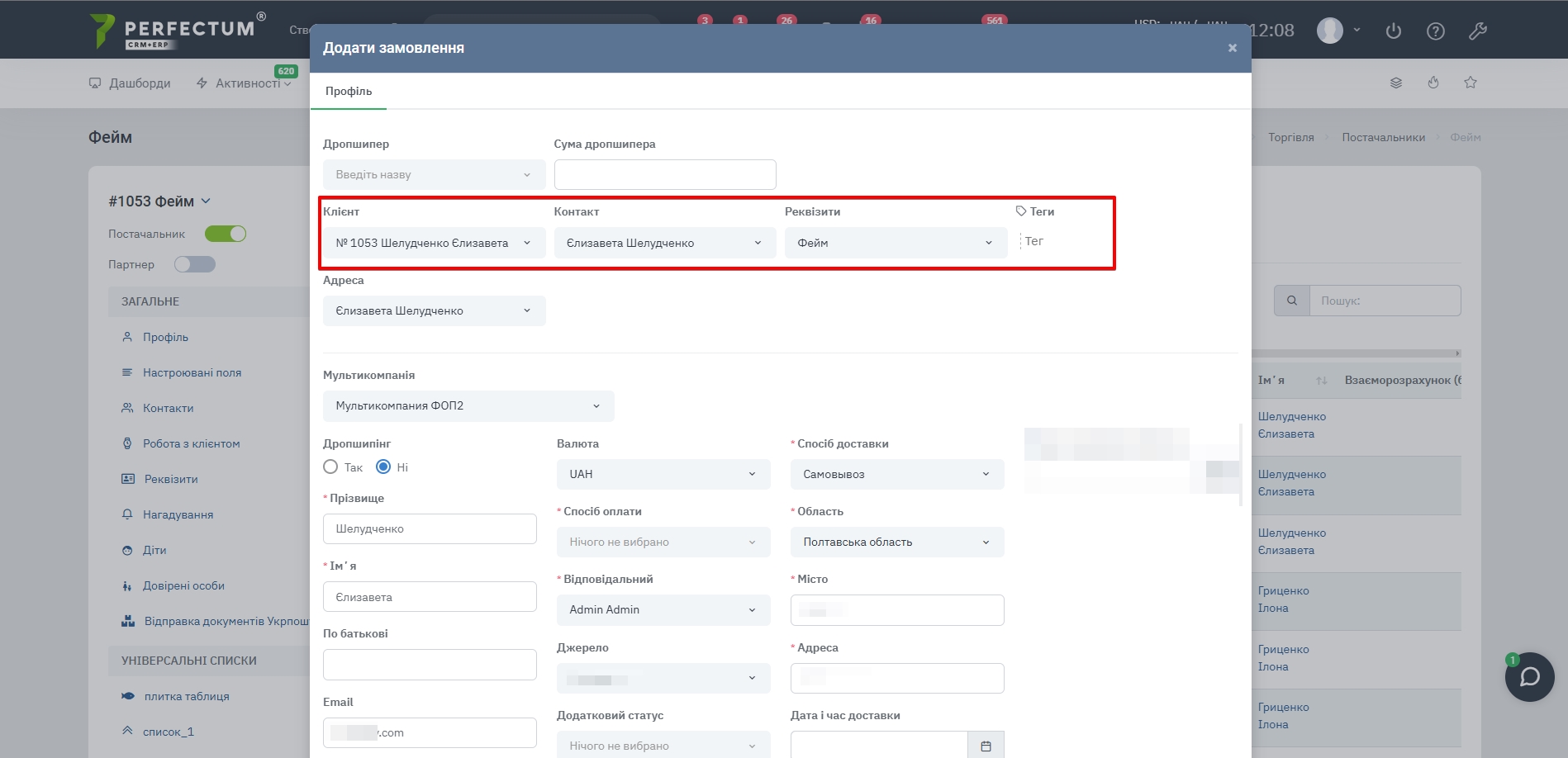The width and height of the screenshot is (1568, 758).
Task: Click Контакти in sidebar menu
Action: 168,408
